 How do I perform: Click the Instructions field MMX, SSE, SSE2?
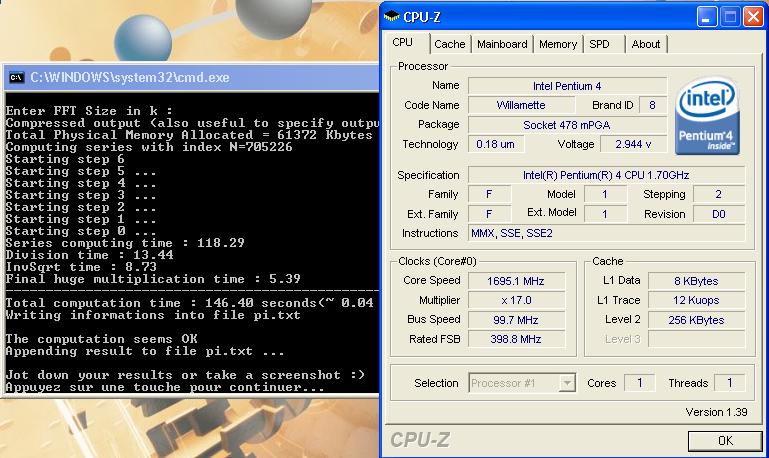coord(606,233)
